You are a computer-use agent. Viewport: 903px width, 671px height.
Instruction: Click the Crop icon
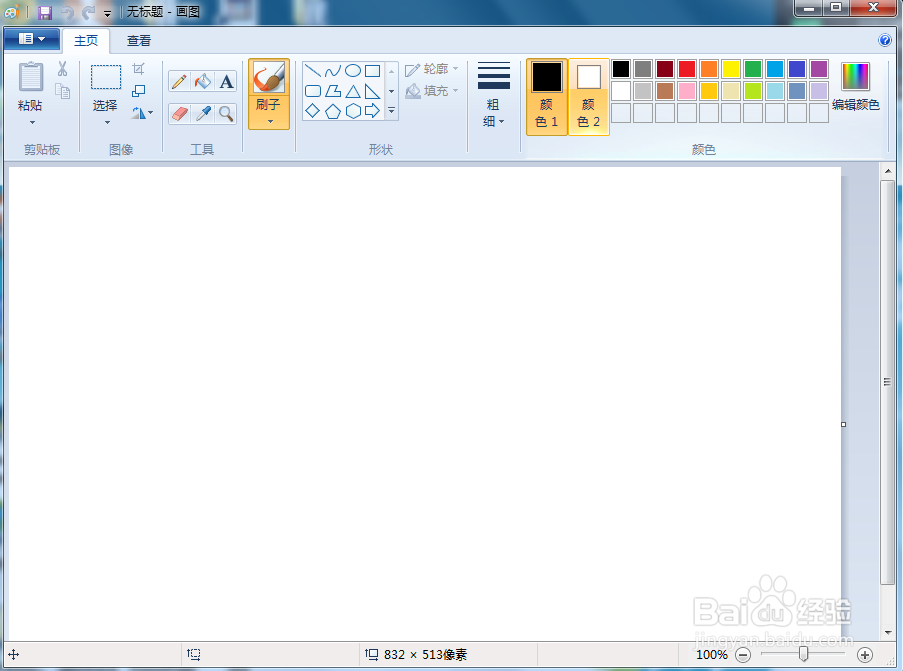[138, 69]
